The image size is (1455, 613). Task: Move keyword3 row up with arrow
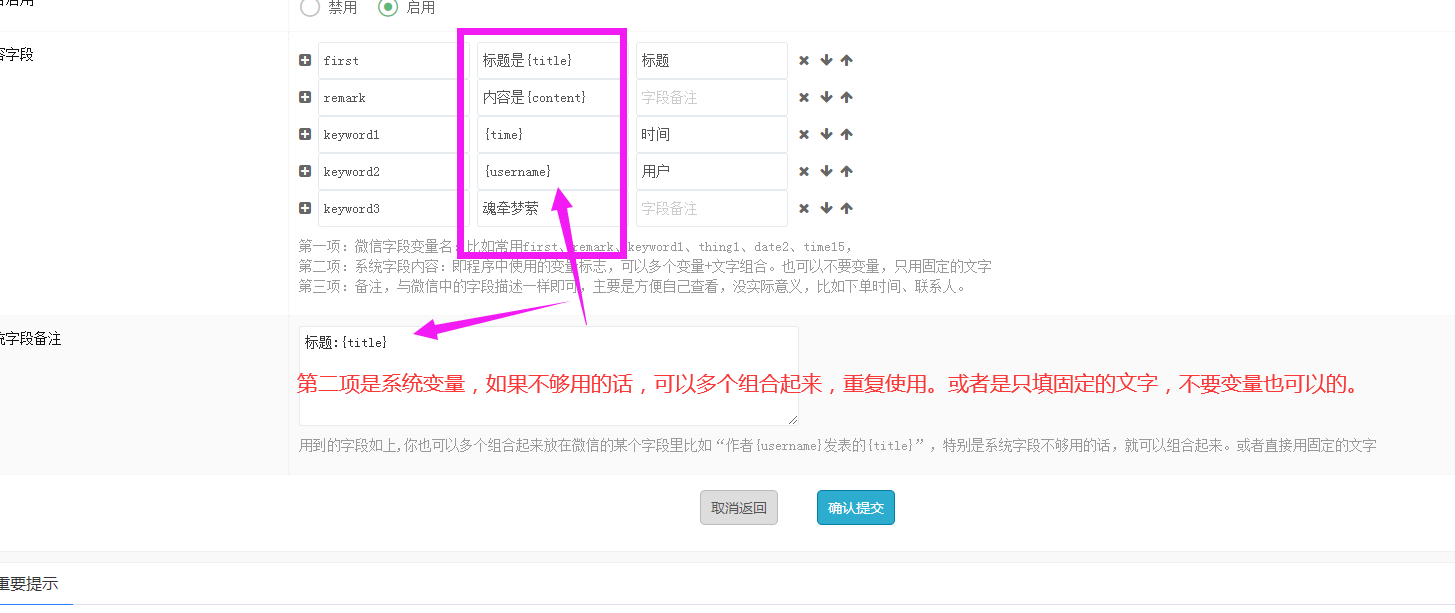(847, 208)
